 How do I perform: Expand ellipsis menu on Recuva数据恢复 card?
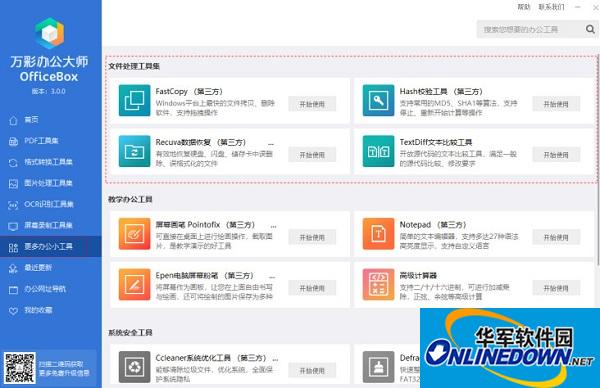click(271, 144)
